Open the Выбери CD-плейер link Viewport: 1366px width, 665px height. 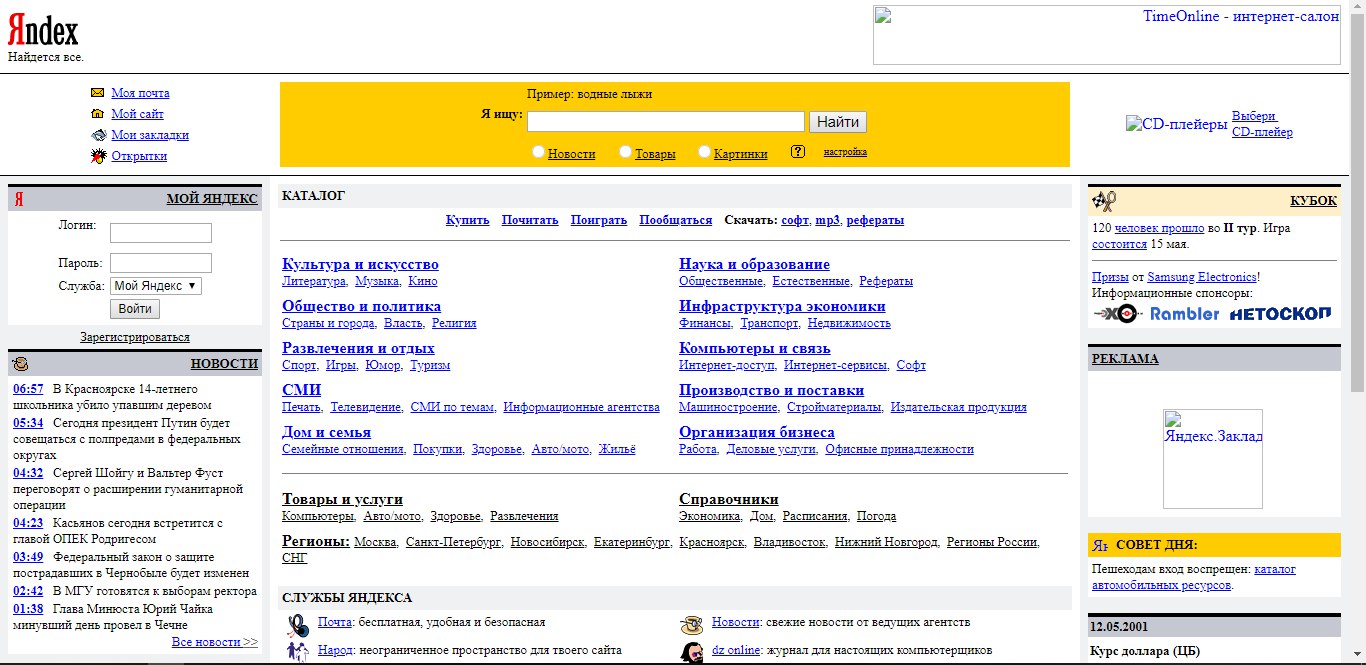(x=1262, y=124)
